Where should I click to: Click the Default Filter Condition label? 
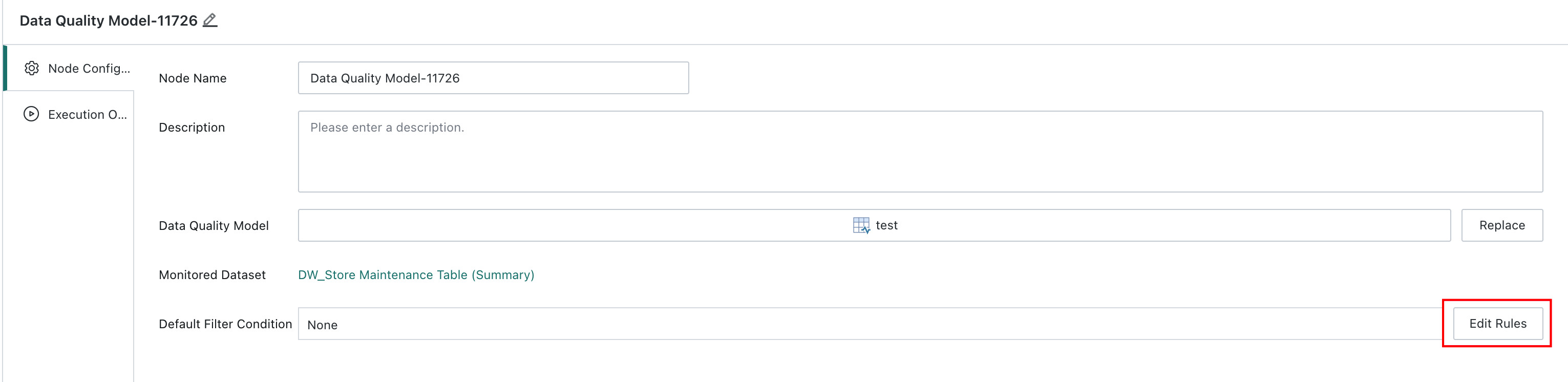click(x=225, y=324)
